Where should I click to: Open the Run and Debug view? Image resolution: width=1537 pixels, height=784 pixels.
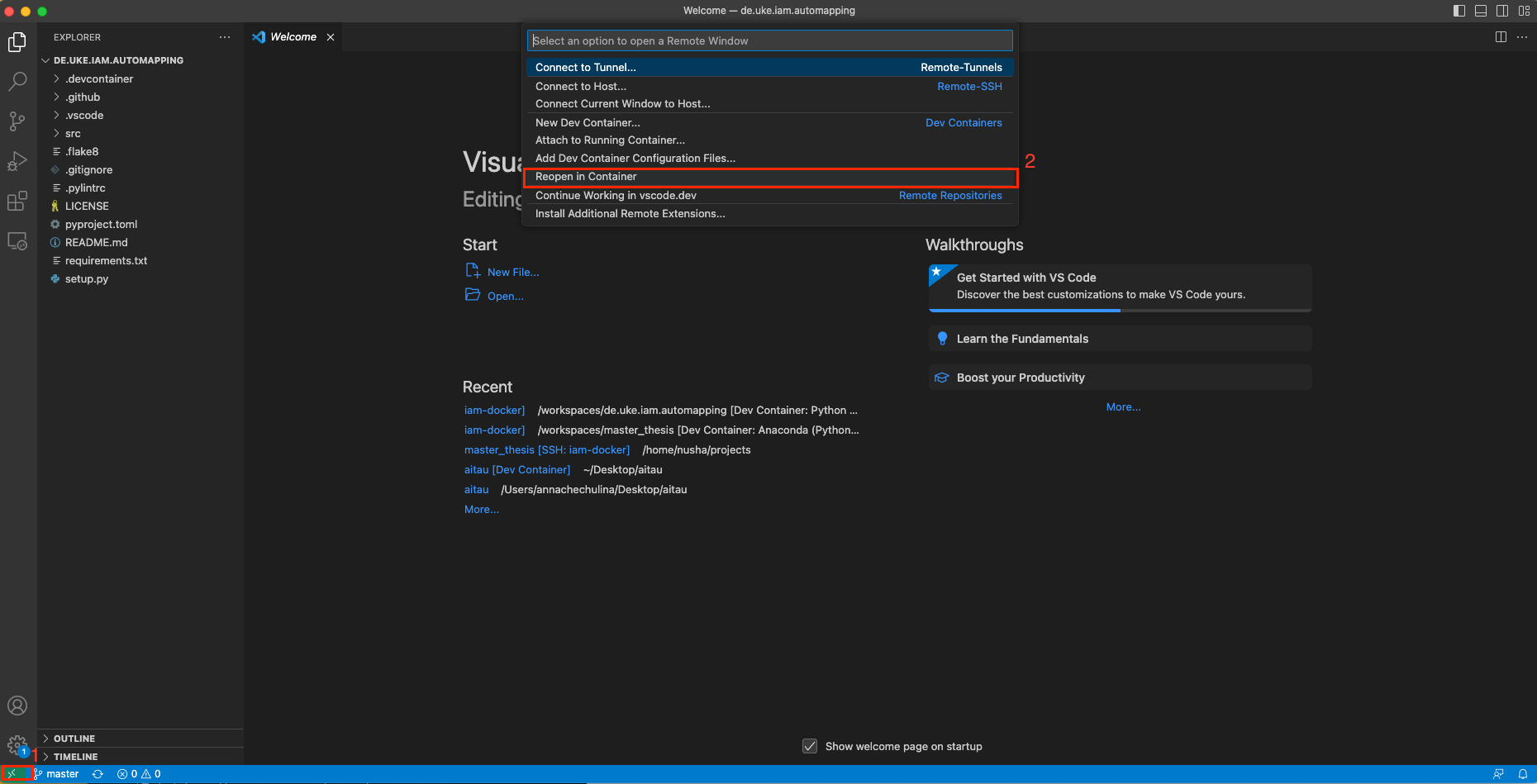[x=17, y=161]
